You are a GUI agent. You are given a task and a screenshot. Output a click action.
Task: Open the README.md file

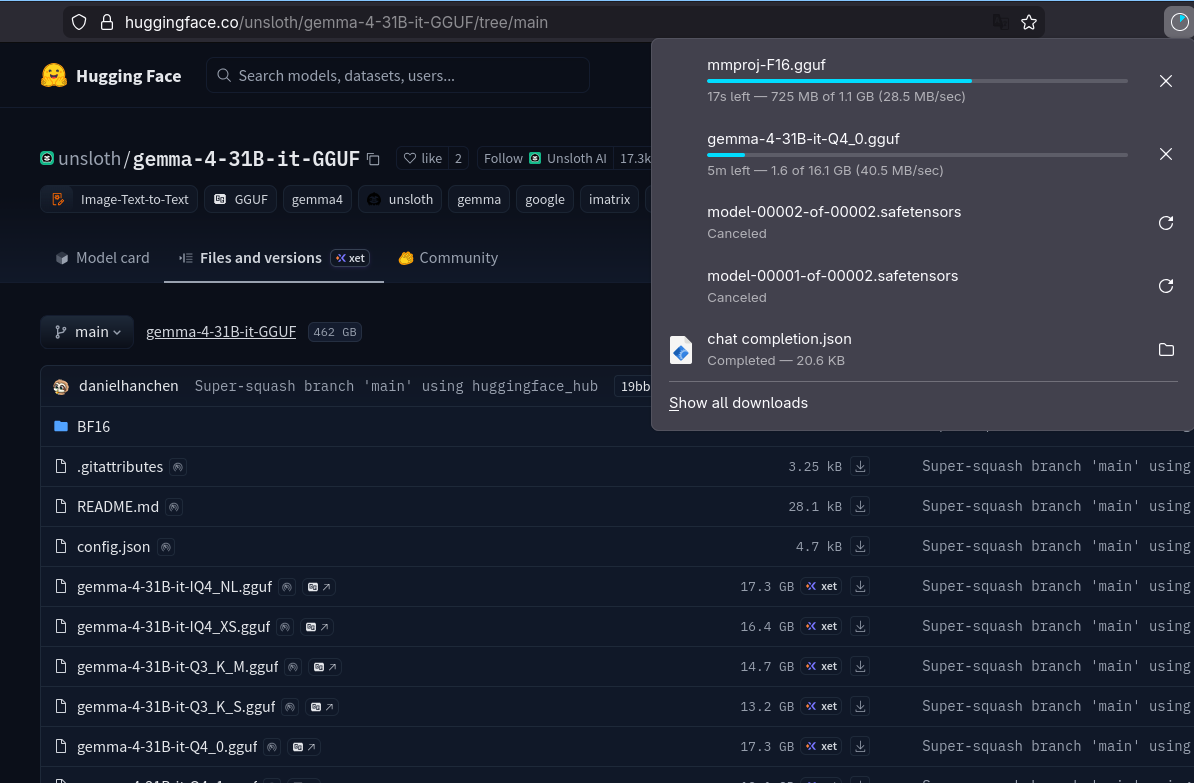click(118, 507)
